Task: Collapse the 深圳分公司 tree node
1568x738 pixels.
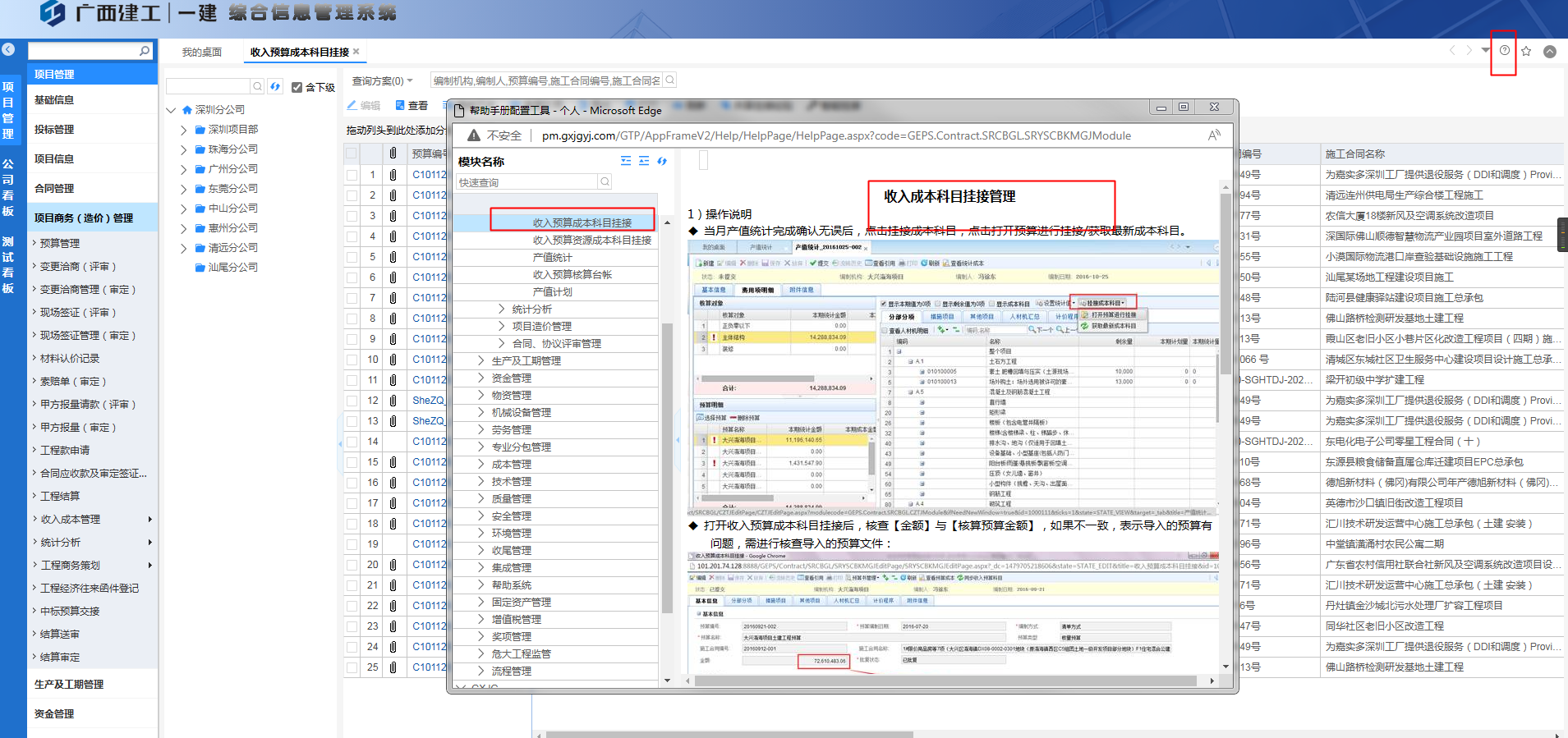Action: (171, 109)
